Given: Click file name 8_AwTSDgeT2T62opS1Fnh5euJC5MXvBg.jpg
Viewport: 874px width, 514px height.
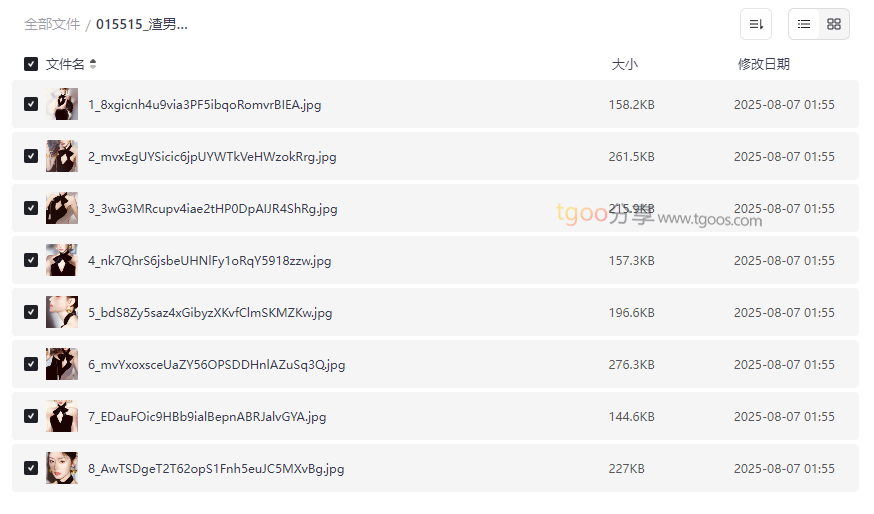Looking at the screenshot, I should [x=216, y=468].
